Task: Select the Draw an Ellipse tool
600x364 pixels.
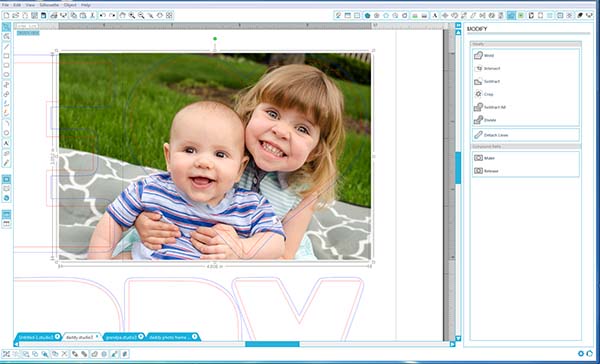Action: click(x=6, y=75)
